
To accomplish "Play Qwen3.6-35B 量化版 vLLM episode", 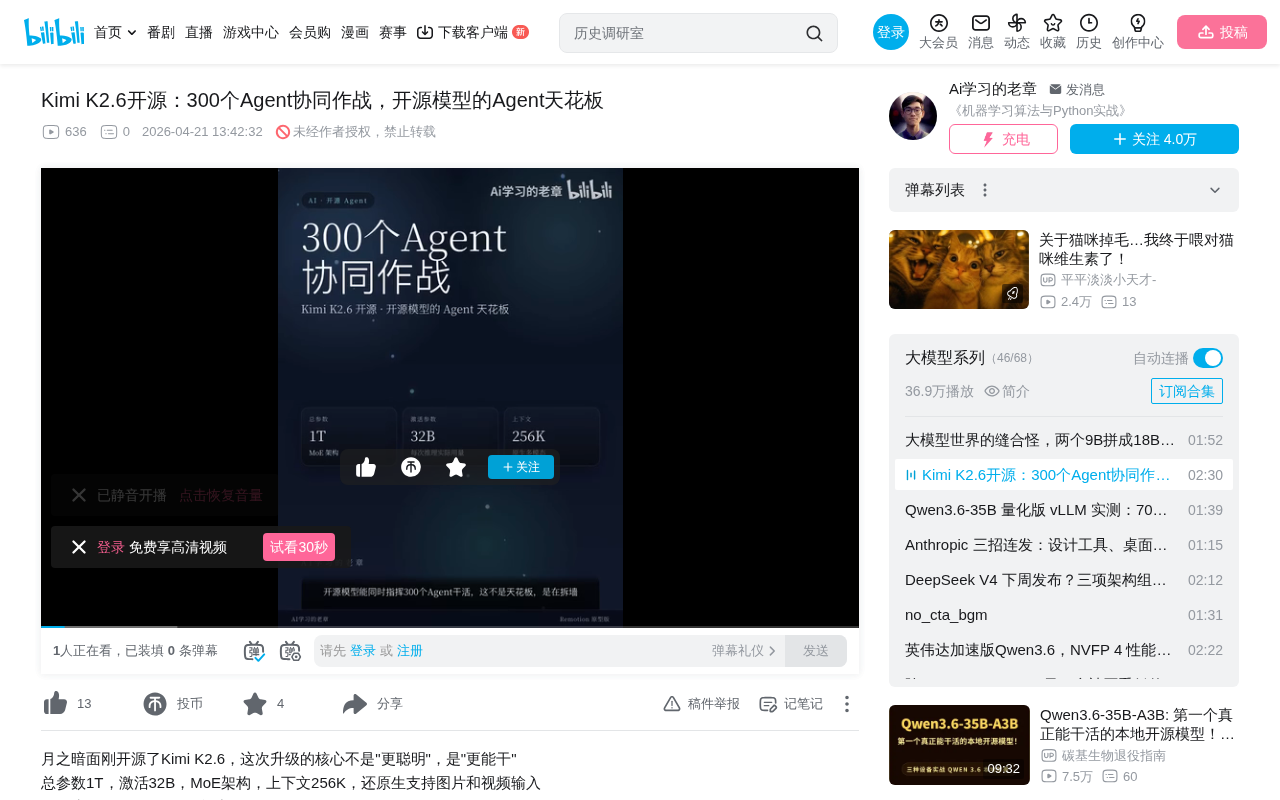I will click(1064, 510).
